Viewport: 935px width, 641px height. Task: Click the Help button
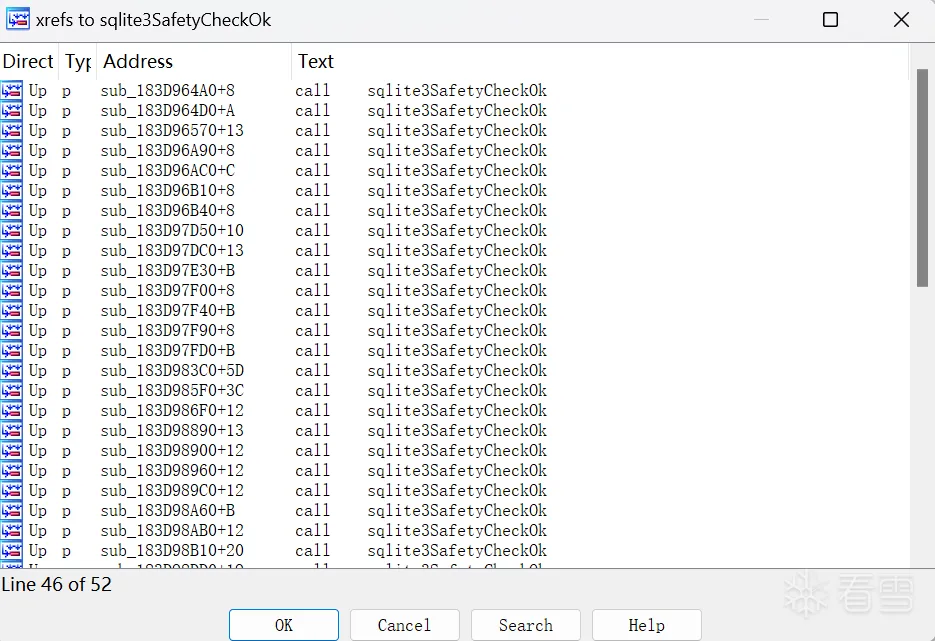pyautogui.click(x=646, y=625)
